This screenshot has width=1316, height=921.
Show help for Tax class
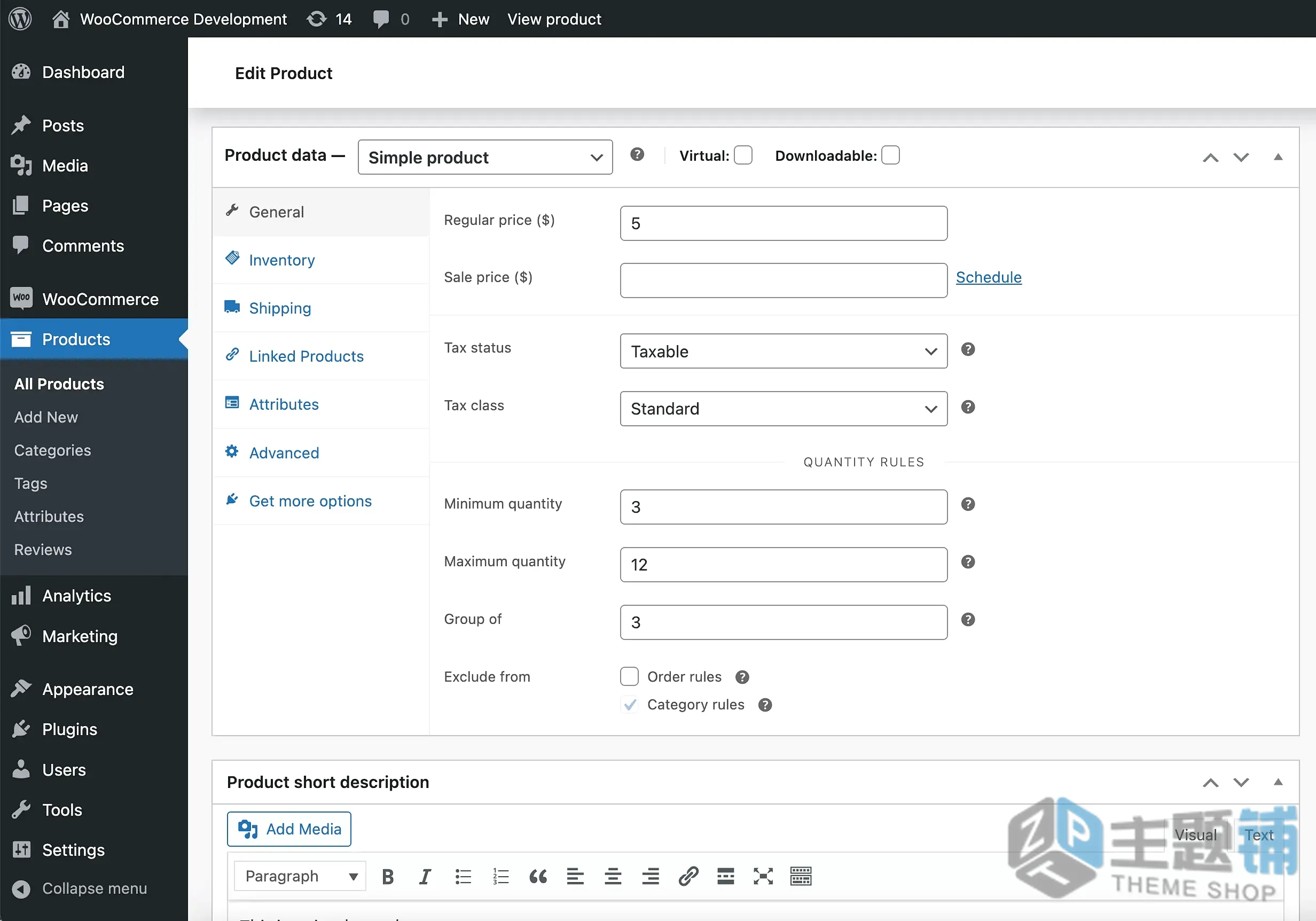(968, 407)
